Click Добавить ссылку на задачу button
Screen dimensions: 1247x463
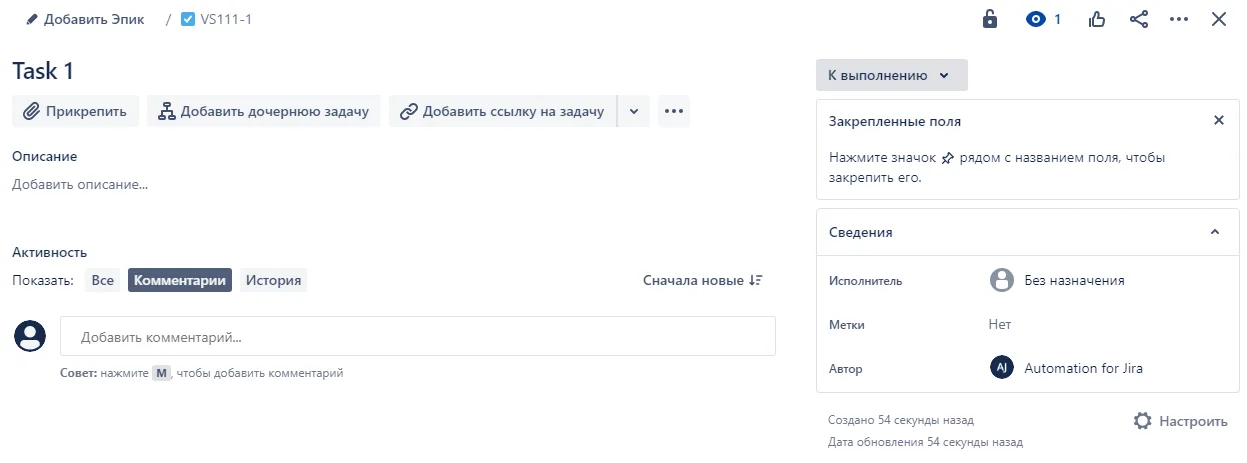pyautogui.click(x=503, y=111)
